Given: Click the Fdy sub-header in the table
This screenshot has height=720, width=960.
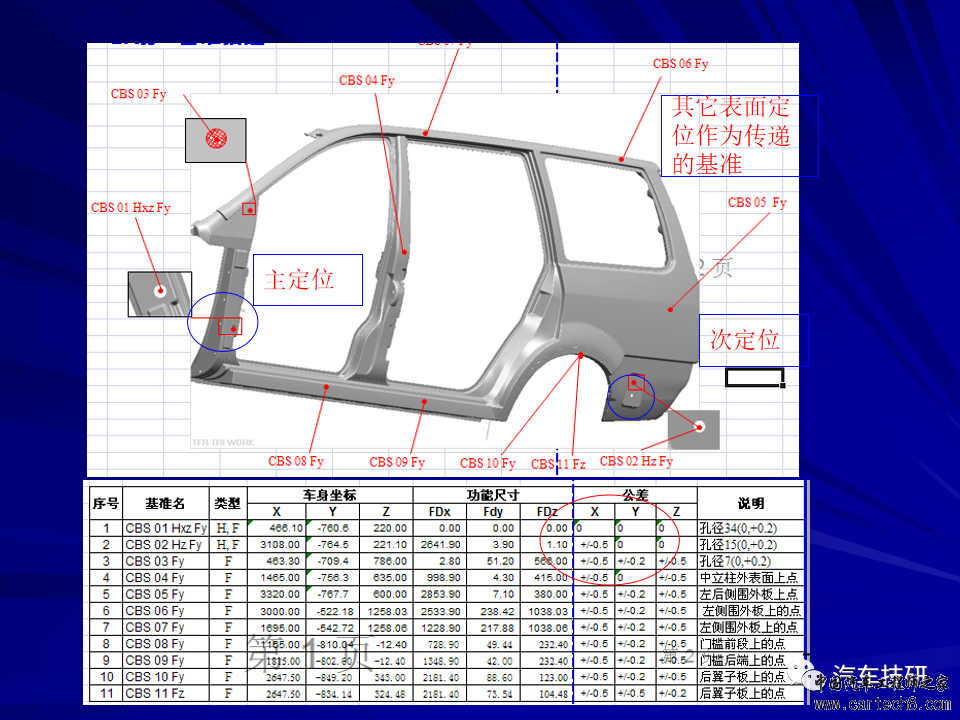Looking at the screenshot, I should (493, 512).
